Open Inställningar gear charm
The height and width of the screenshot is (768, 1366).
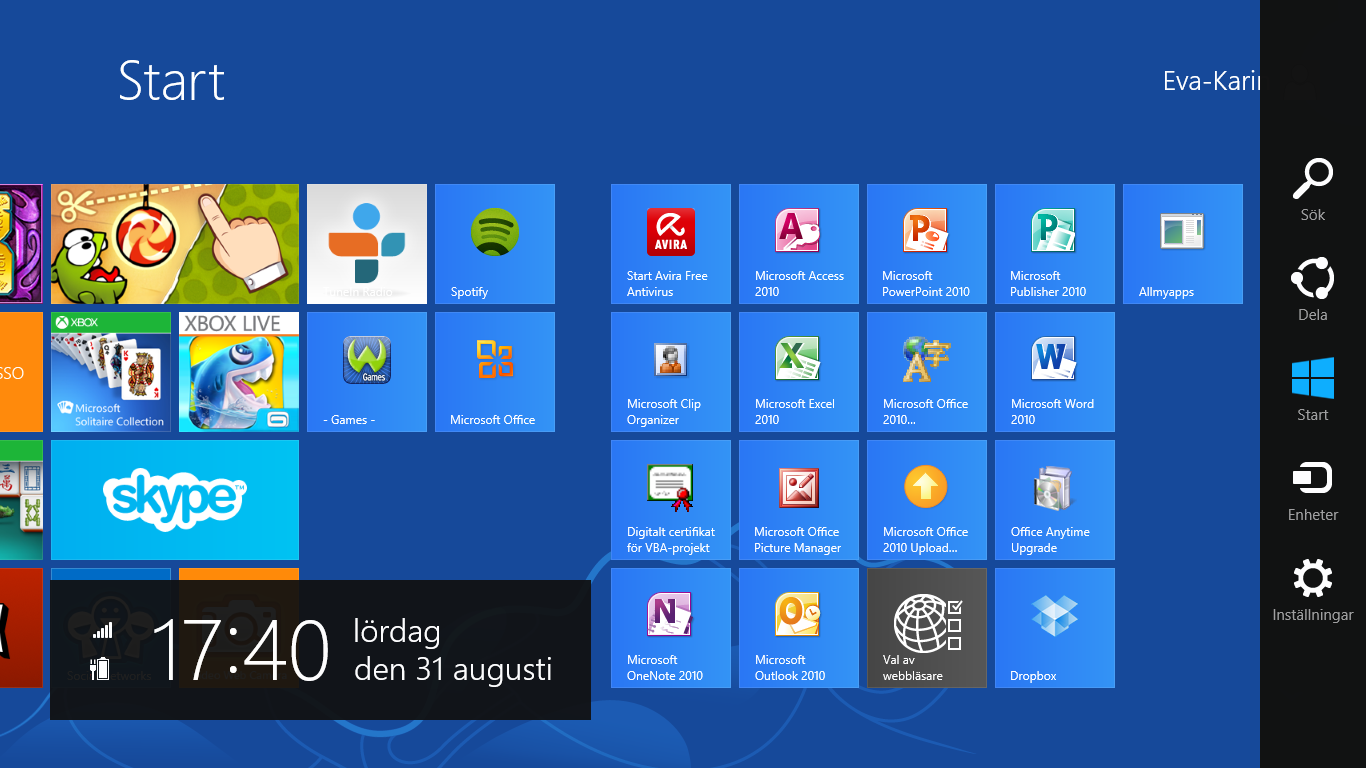1312,590
